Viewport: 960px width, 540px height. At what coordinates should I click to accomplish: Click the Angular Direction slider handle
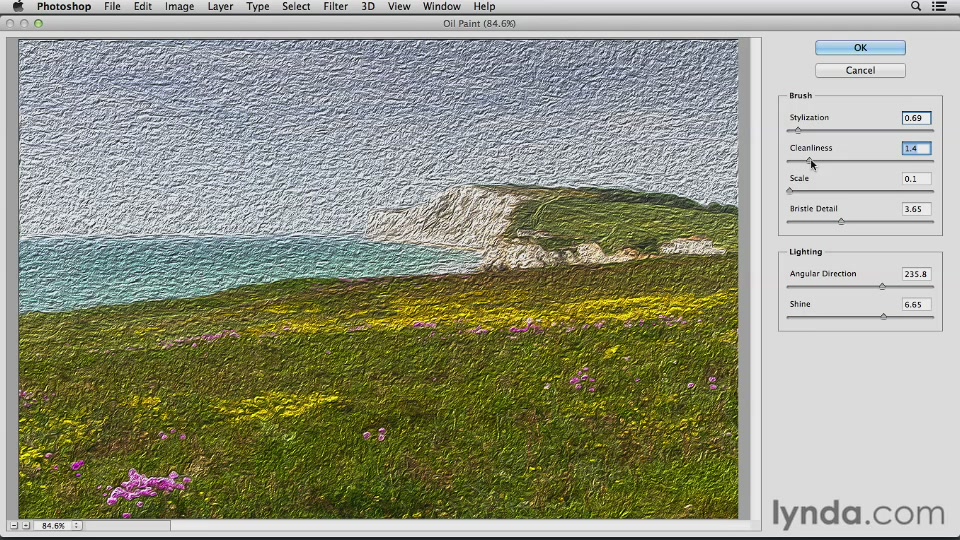(x=882, y=286)
